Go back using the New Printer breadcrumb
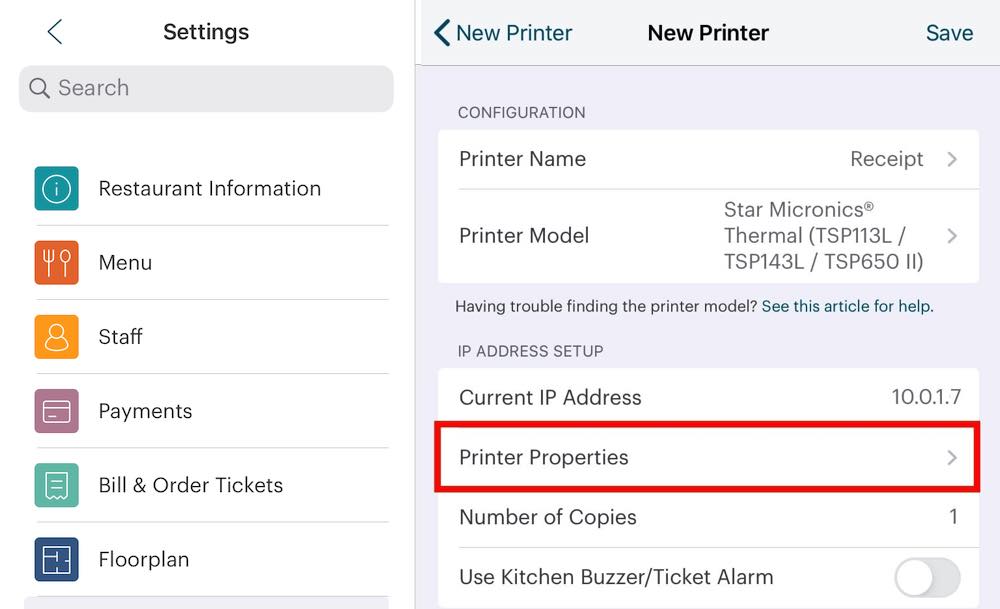1000x609 pixels. [502, 32]
